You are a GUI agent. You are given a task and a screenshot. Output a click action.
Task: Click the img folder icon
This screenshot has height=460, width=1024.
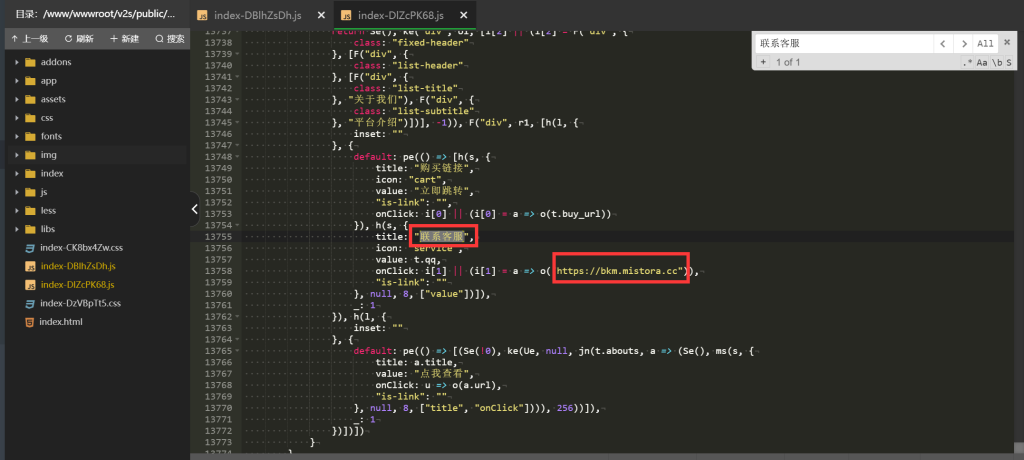pyautogui.click(x=29, y=155)
